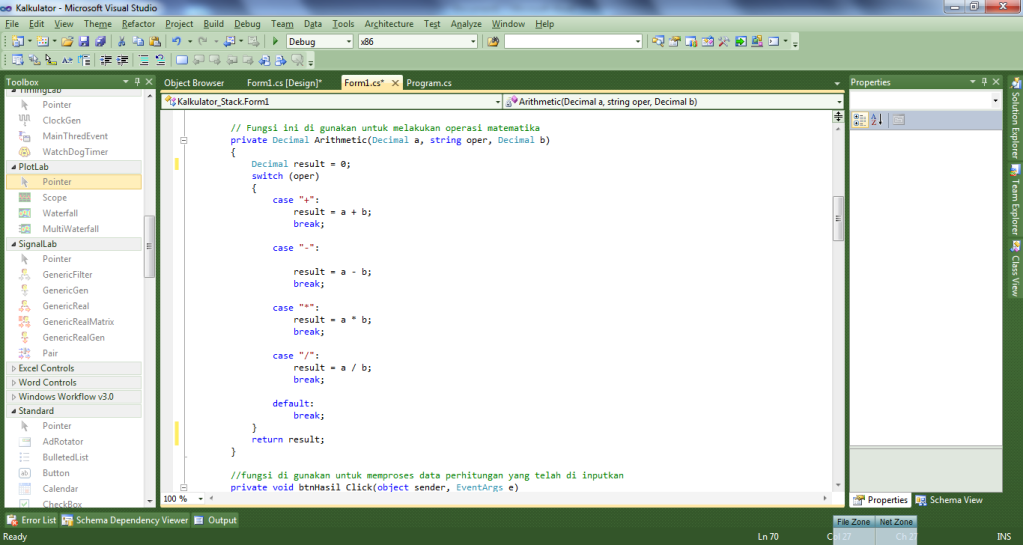The width and height of the screenshot is (1023, 545).
Task: Click the Copy toolbar icon
Action: pyautogui.click(x=138, y=41)
